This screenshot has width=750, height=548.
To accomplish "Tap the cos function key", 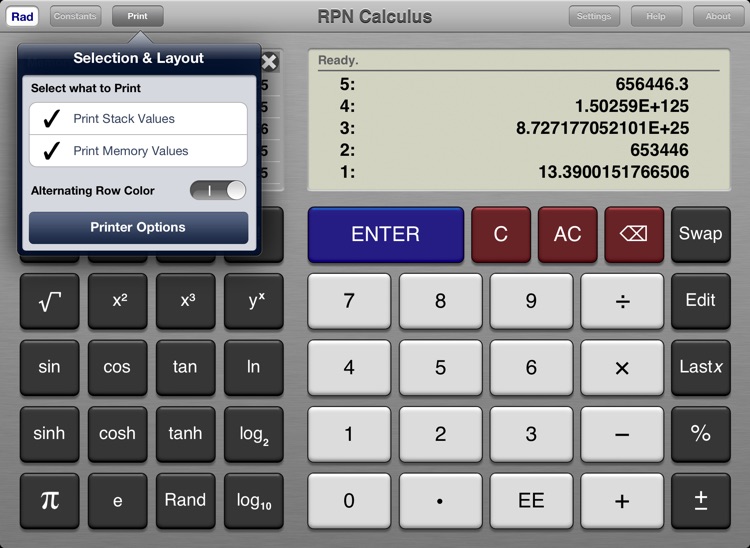I will click(118, 367).
